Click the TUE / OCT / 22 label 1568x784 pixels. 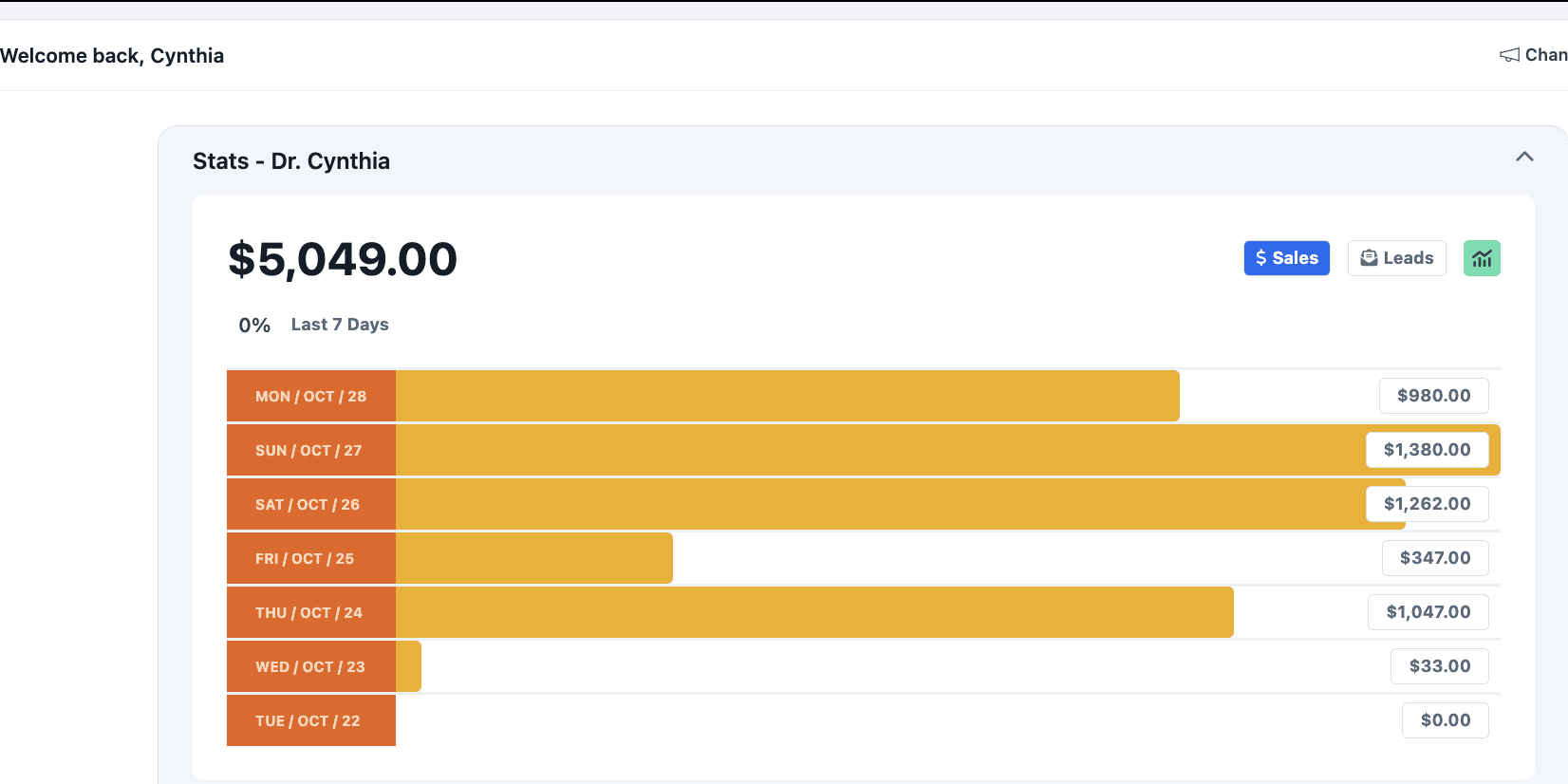(308, 720)
